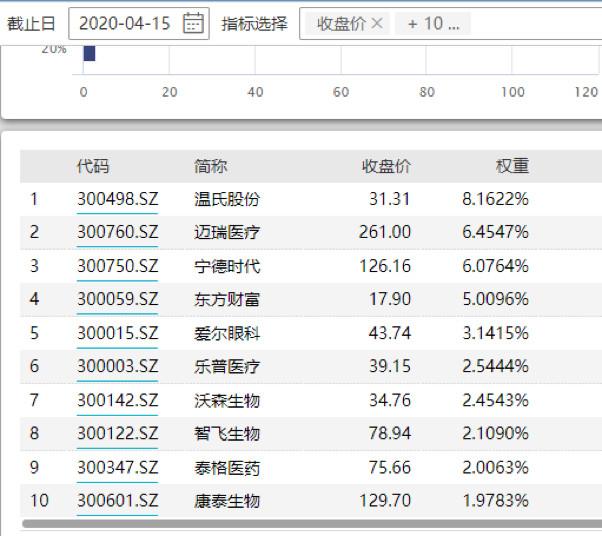Screen dimensions: 602x536
Task: Click the weight value 2.0063%
Action: tap(495, 468)
